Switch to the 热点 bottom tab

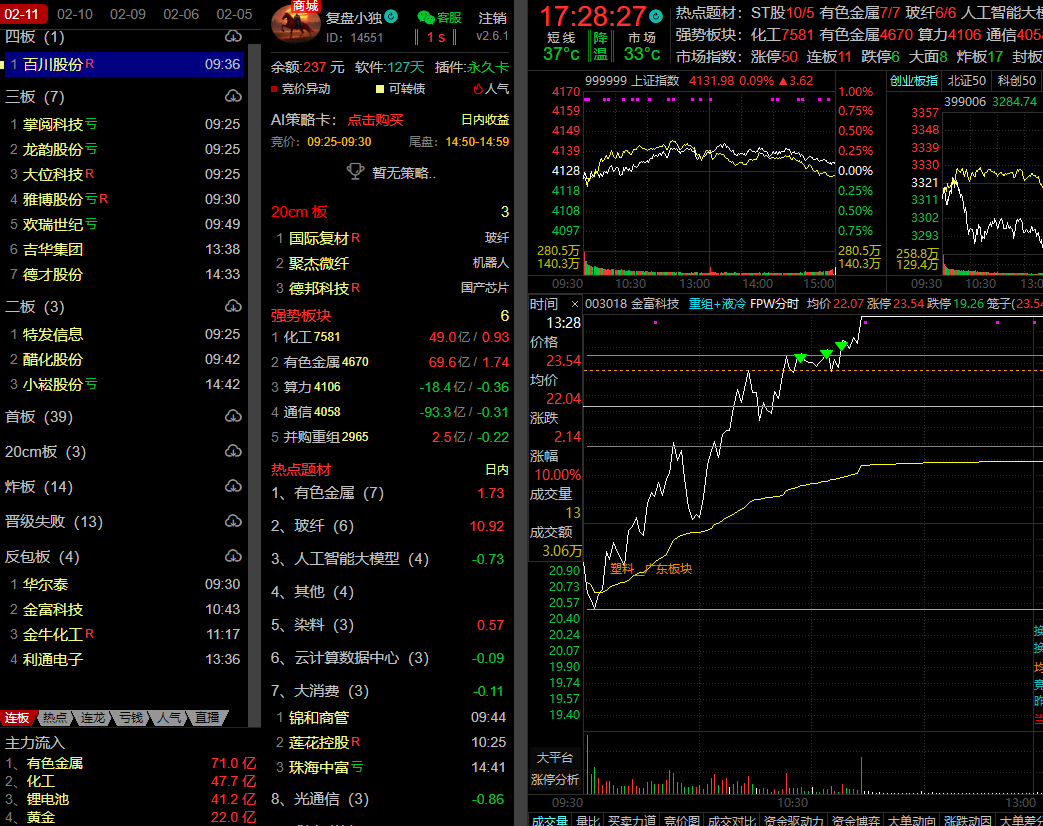[x=56, y=718]
